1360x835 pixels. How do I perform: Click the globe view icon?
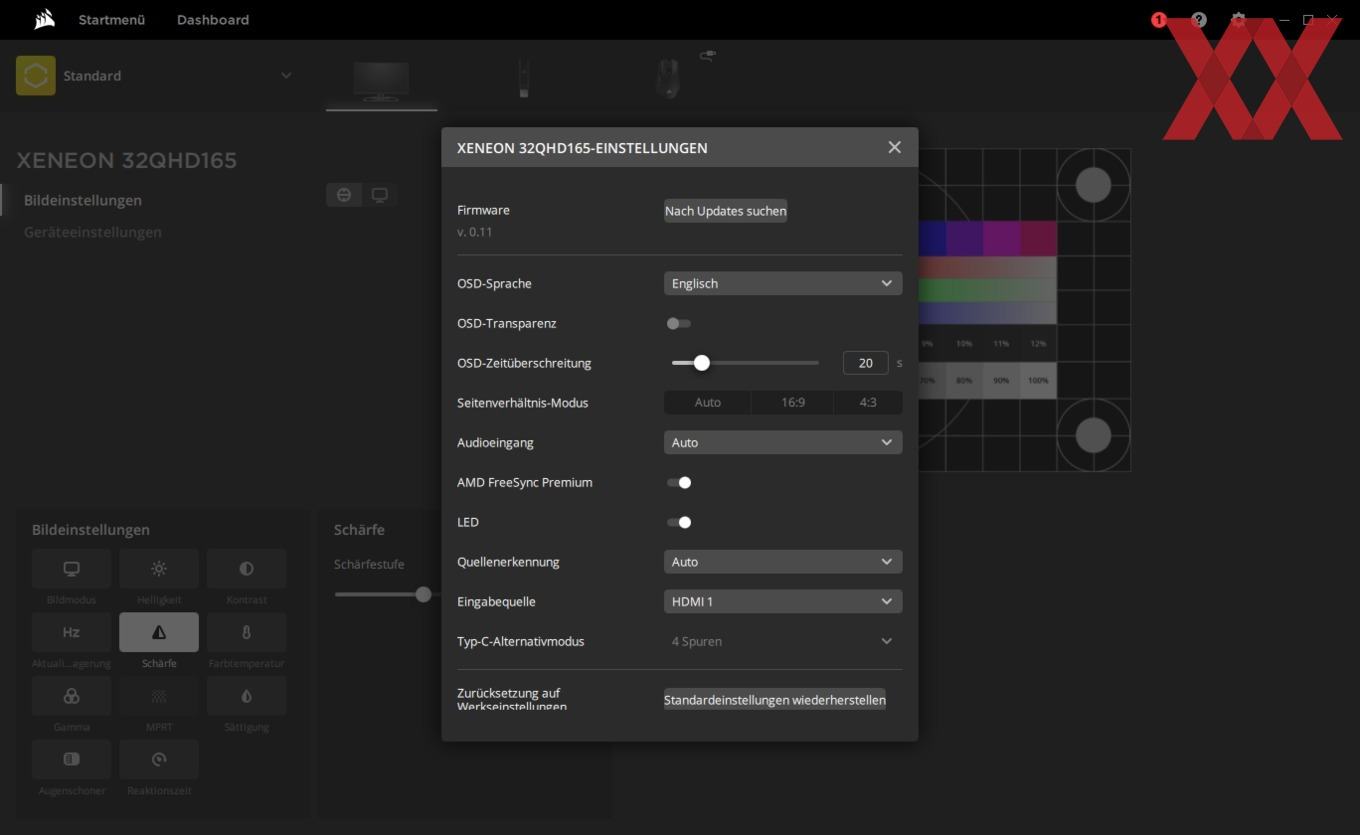tap(344, 195)
